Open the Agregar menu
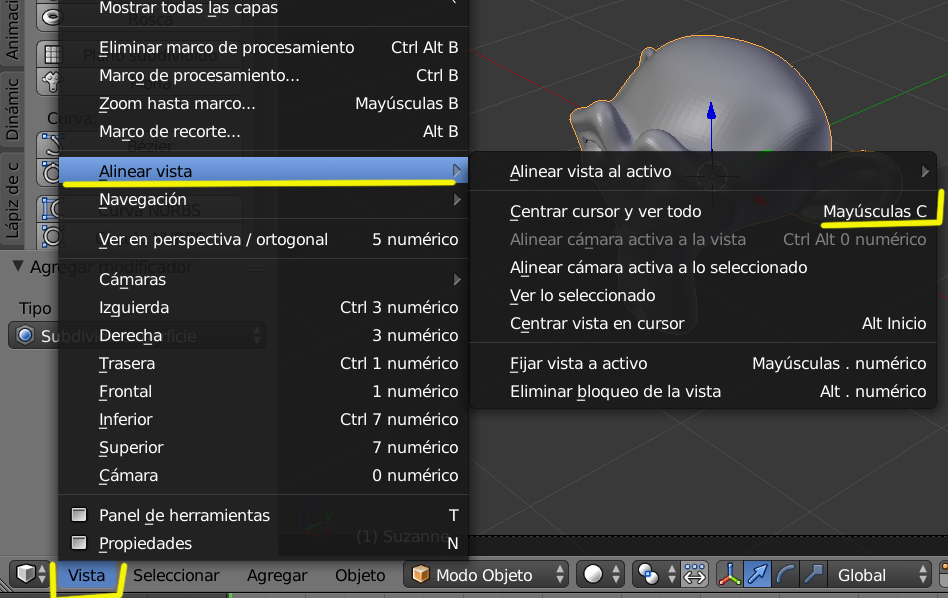This screenshot has width=948, height=598. point(277,575)
